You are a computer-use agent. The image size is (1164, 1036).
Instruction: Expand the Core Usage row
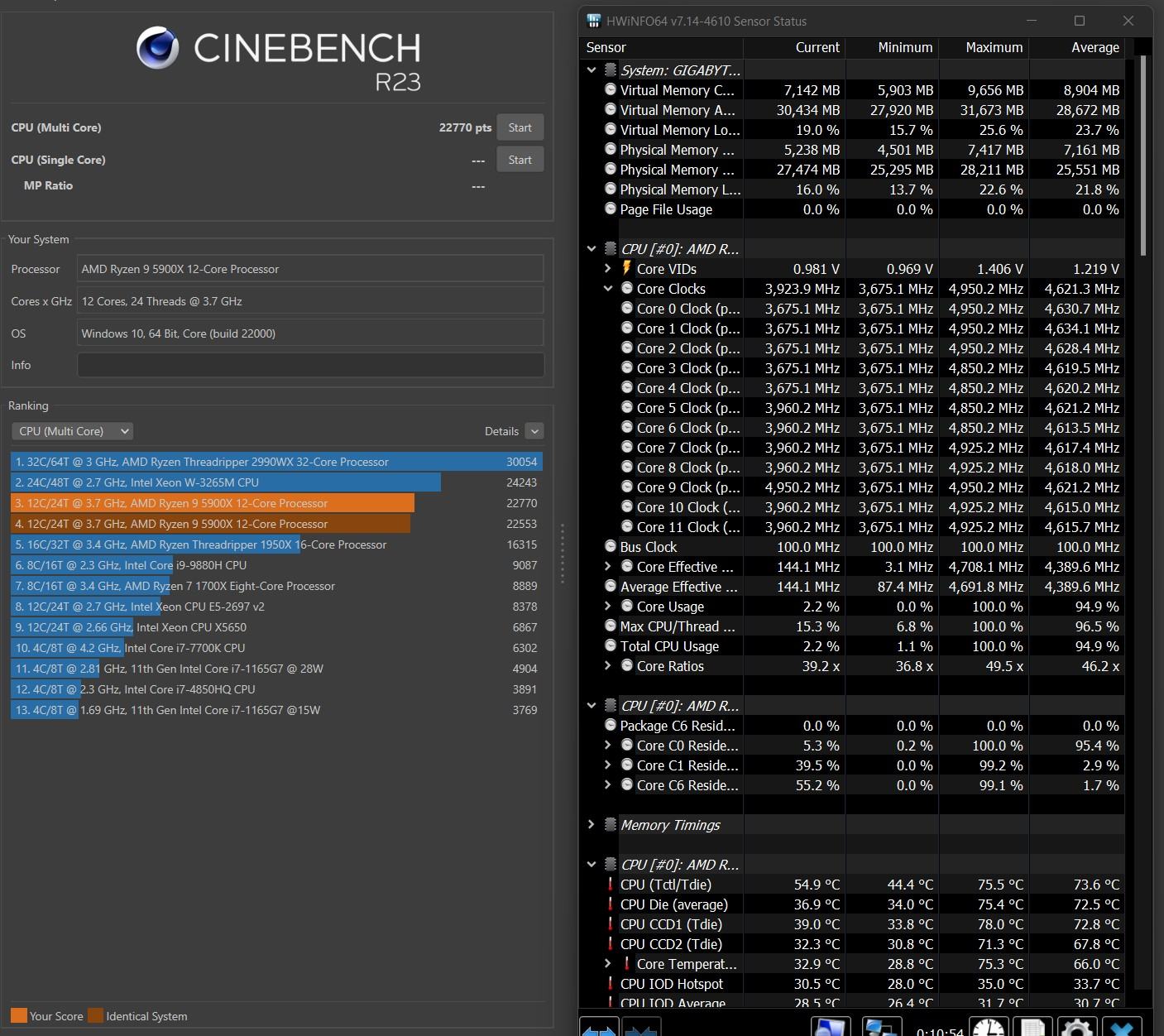tap(608, 607)
